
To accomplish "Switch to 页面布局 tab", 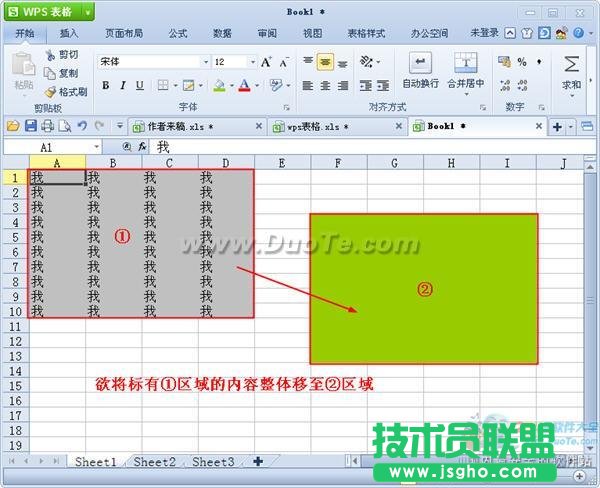I will click(124, 33).
